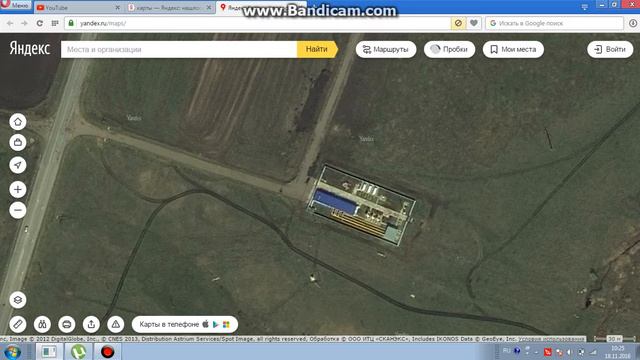Select the ruler distance measuring tool
640x360 pixels.
coord(18,324)
